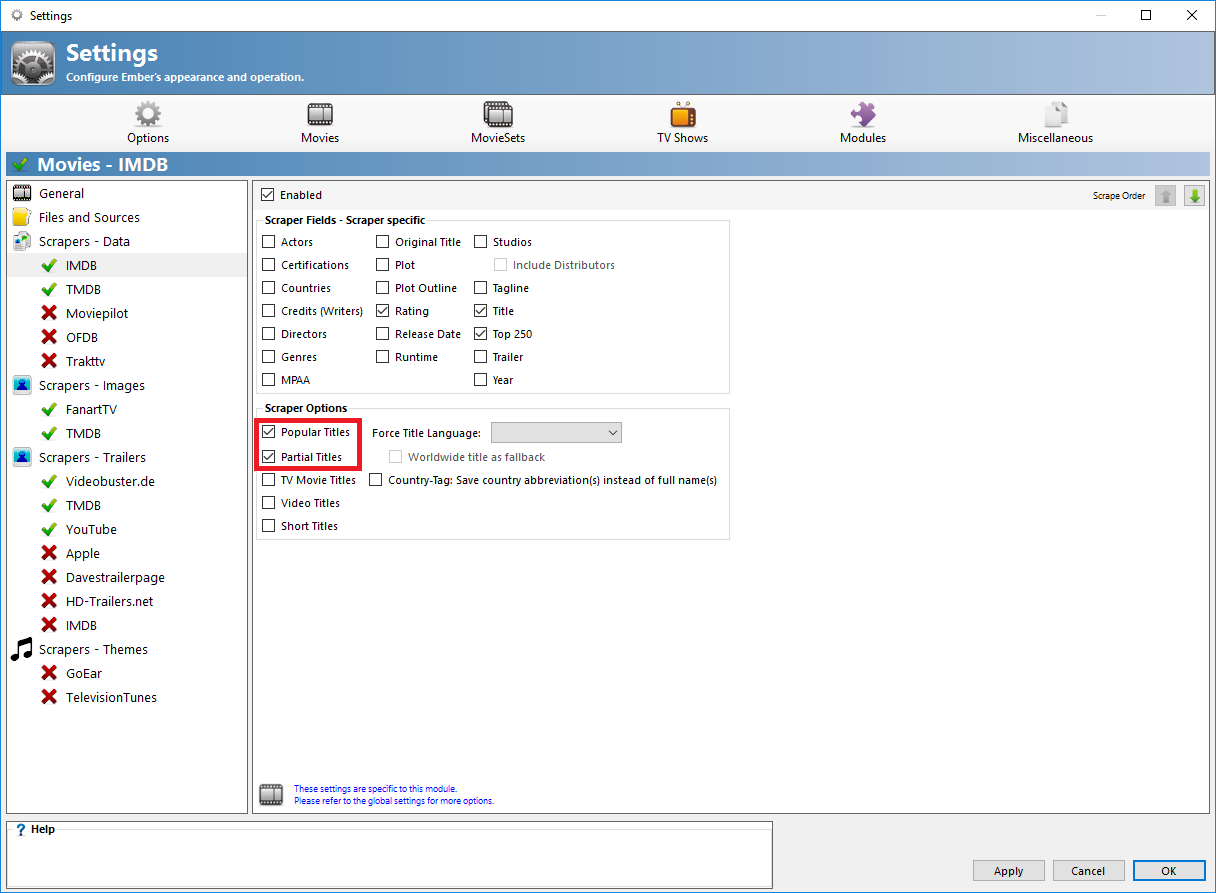Check the Runtime scraper field

(383, 357)
